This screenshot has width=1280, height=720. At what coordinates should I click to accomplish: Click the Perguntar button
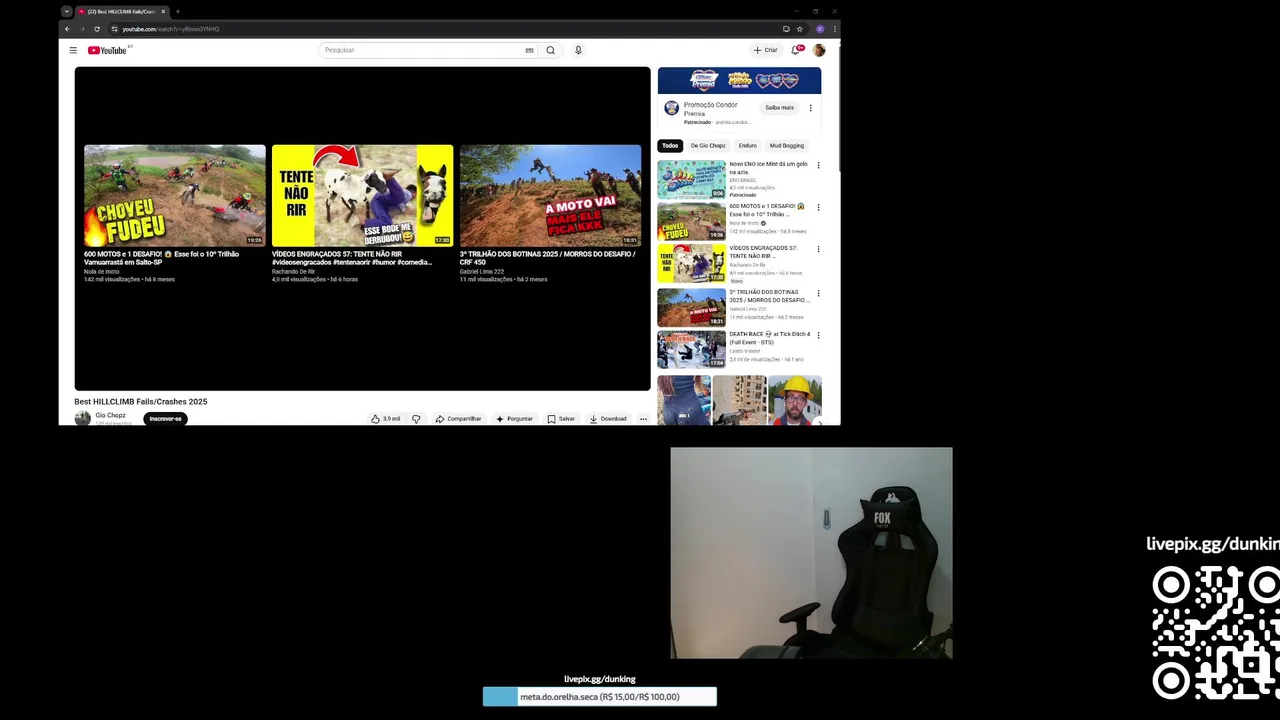[515, 419]
